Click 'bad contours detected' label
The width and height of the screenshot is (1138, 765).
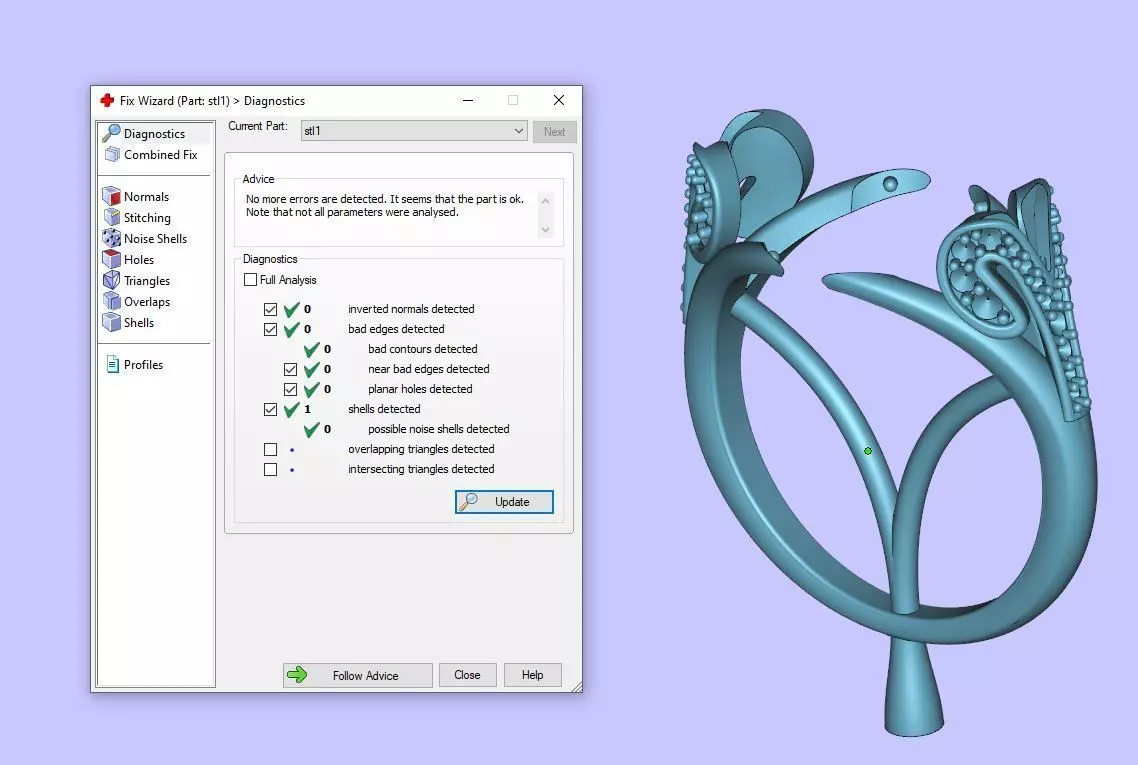click(x=422, y=349)
